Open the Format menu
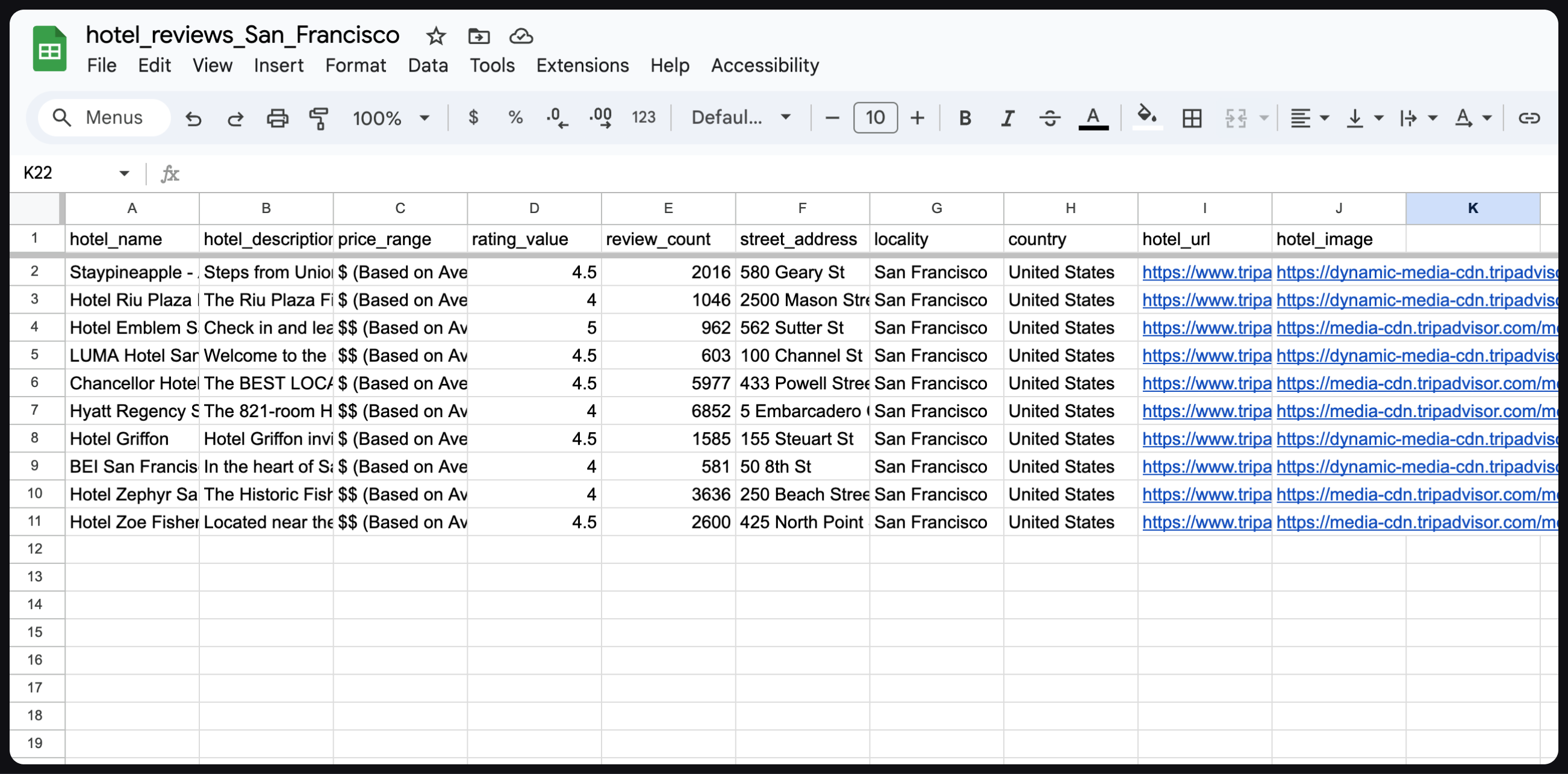Screen dimensions: 1568x774 (355, 65)
